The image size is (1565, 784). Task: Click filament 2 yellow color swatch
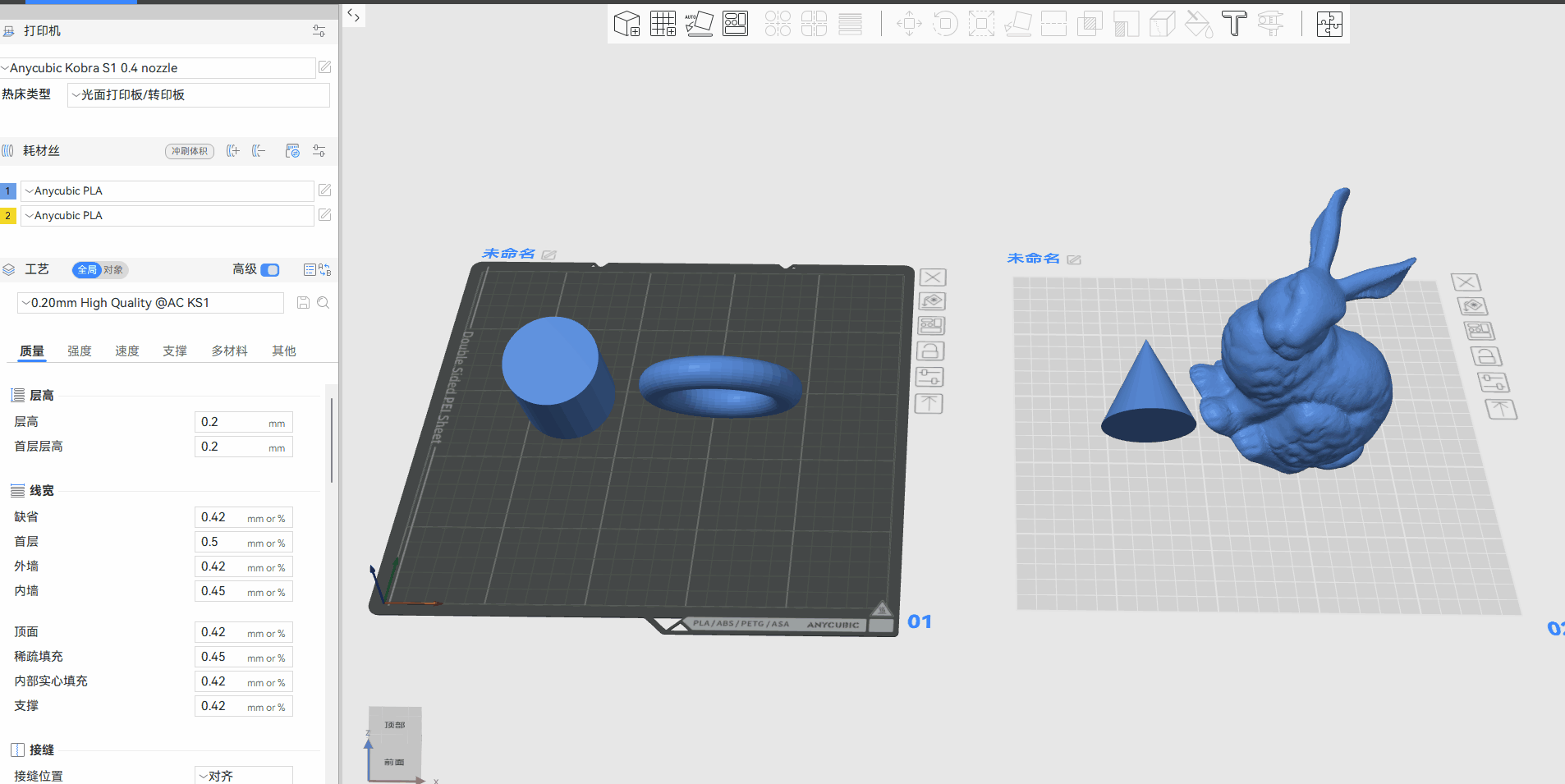pos(7,216)
